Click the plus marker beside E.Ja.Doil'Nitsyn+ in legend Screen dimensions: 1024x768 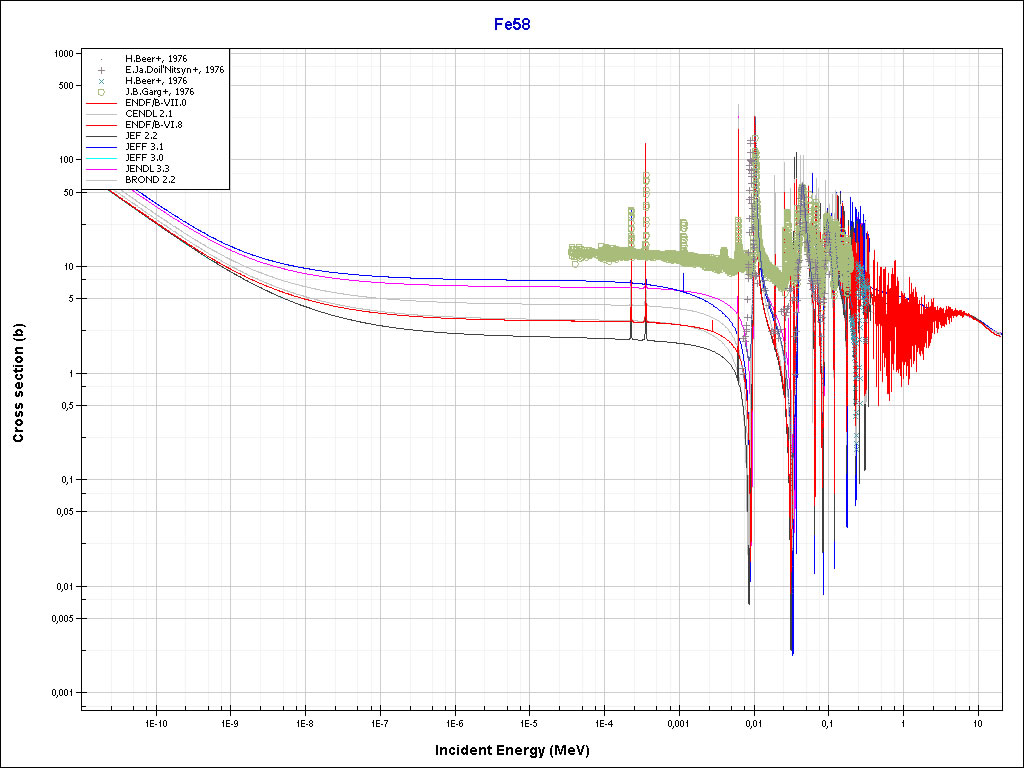click(101, 70)
